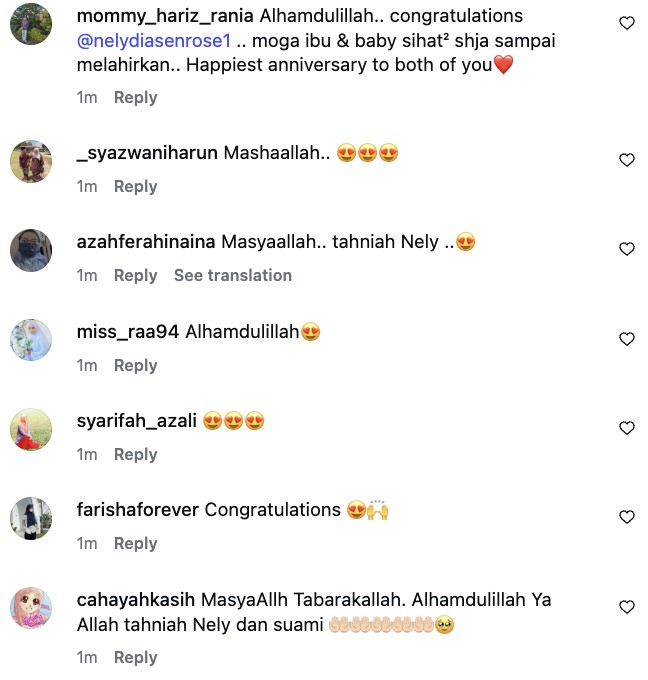The height and width of the screenshot is (680, 648).
Task: Like mommy_hariz_rania's comment with the heart
Action: pyautogui.click(x=627, y=23)
